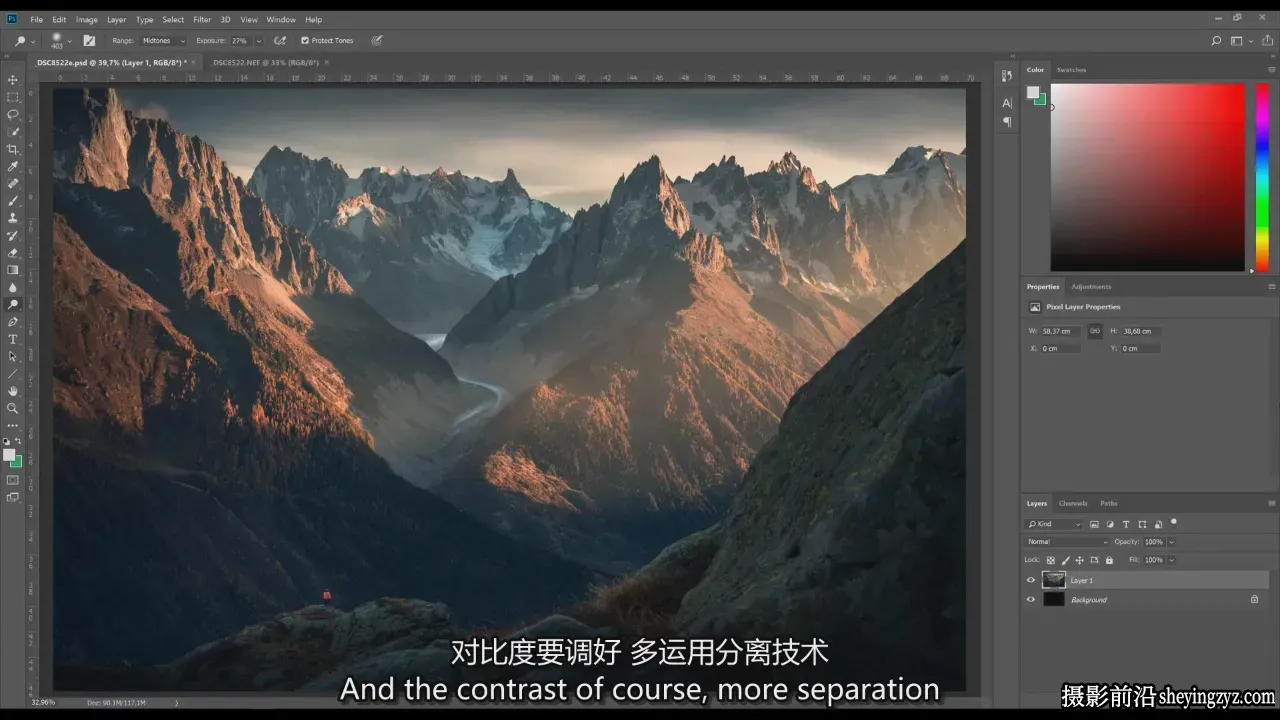This screenshot has height=720, width=1280.
Task: Toggle pressure for size icon in options bar
Action: pos(377,41)
